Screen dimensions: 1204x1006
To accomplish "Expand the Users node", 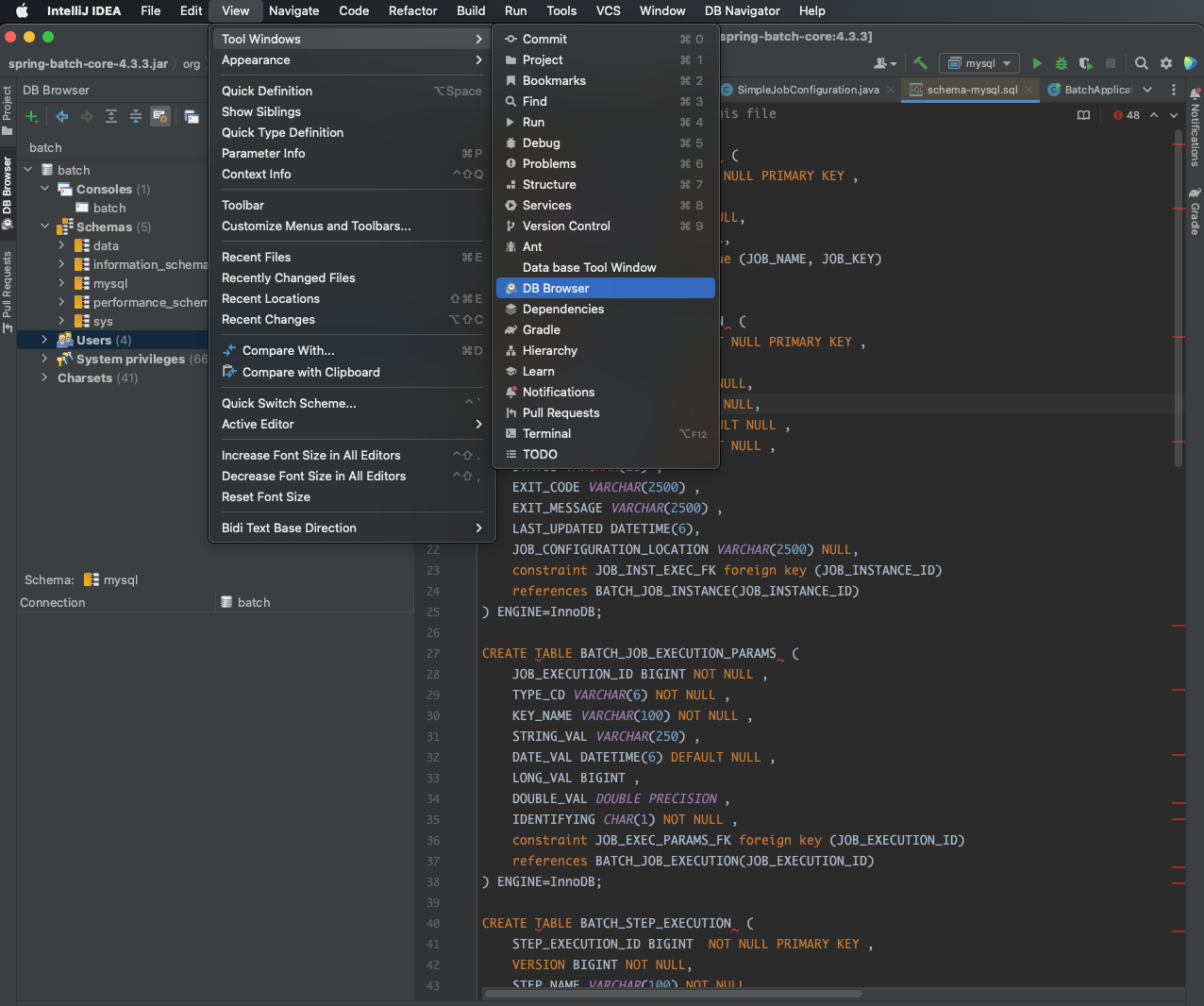I will coord(44,340).
